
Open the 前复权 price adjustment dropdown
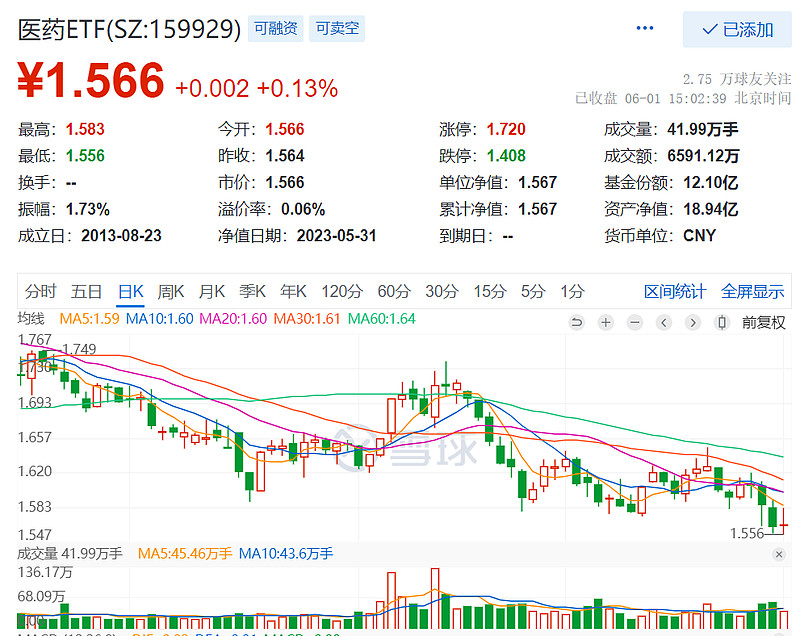tap(763, 323)
